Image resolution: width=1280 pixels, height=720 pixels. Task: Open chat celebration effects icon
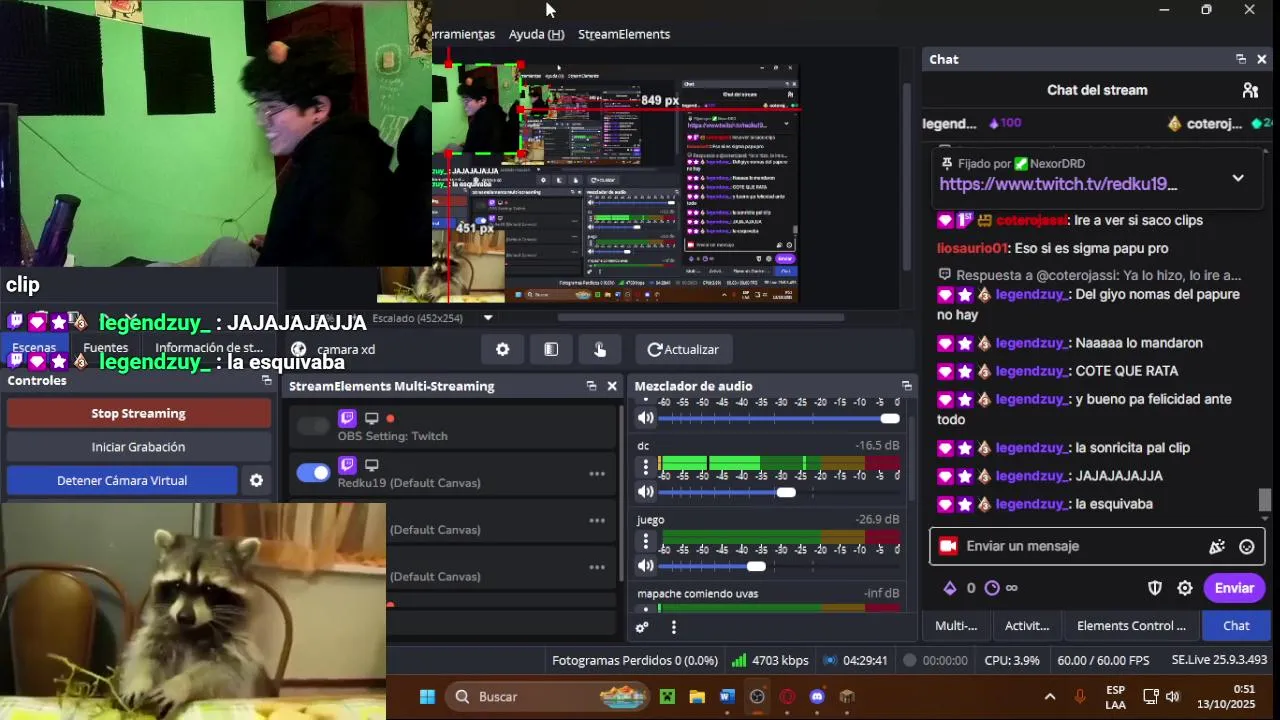tap(1217, 546)
